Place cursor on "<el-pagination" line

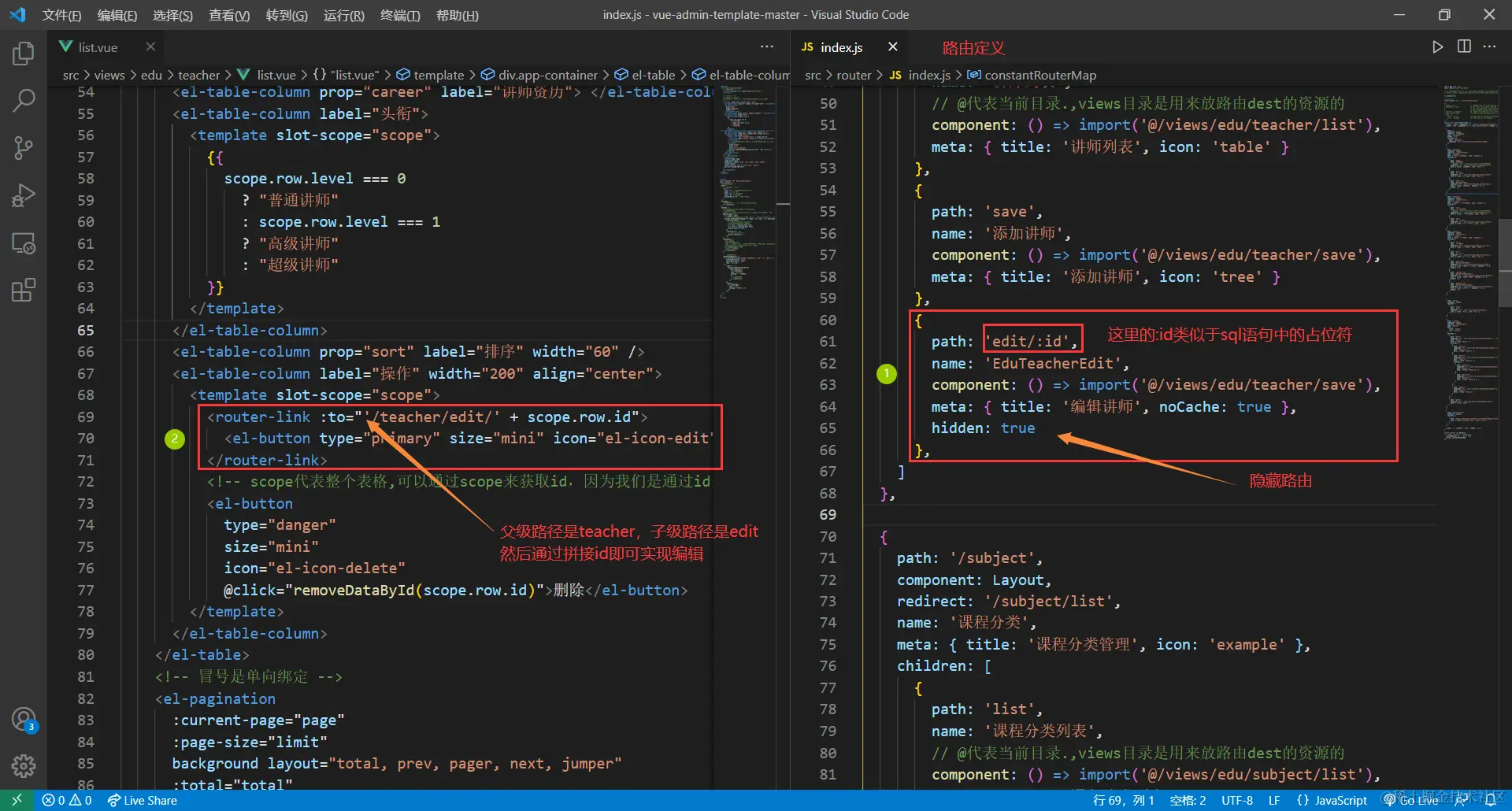[215, 699]
